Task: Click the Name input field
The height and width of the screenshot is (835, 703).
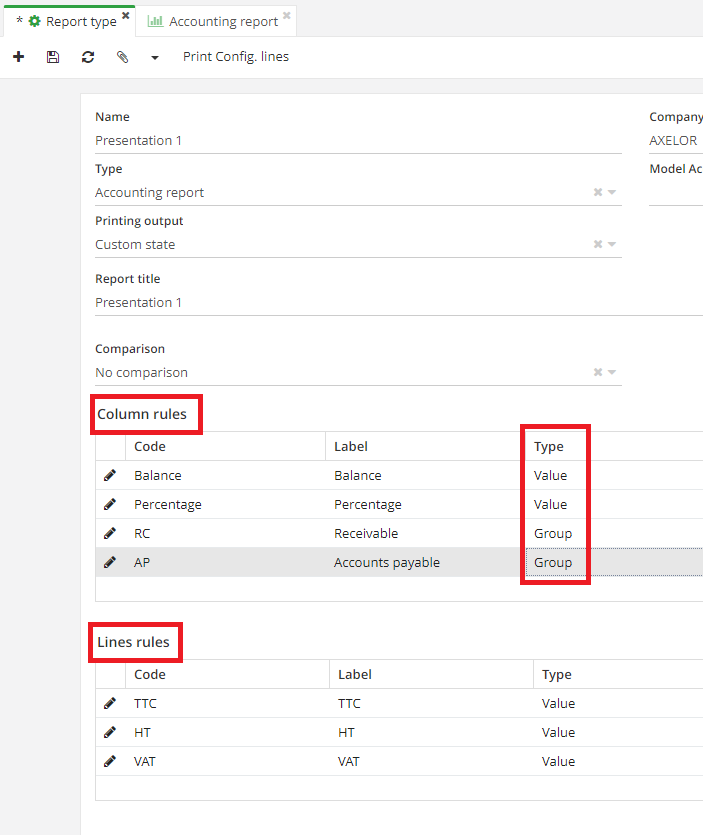Action: click(358, 141)
